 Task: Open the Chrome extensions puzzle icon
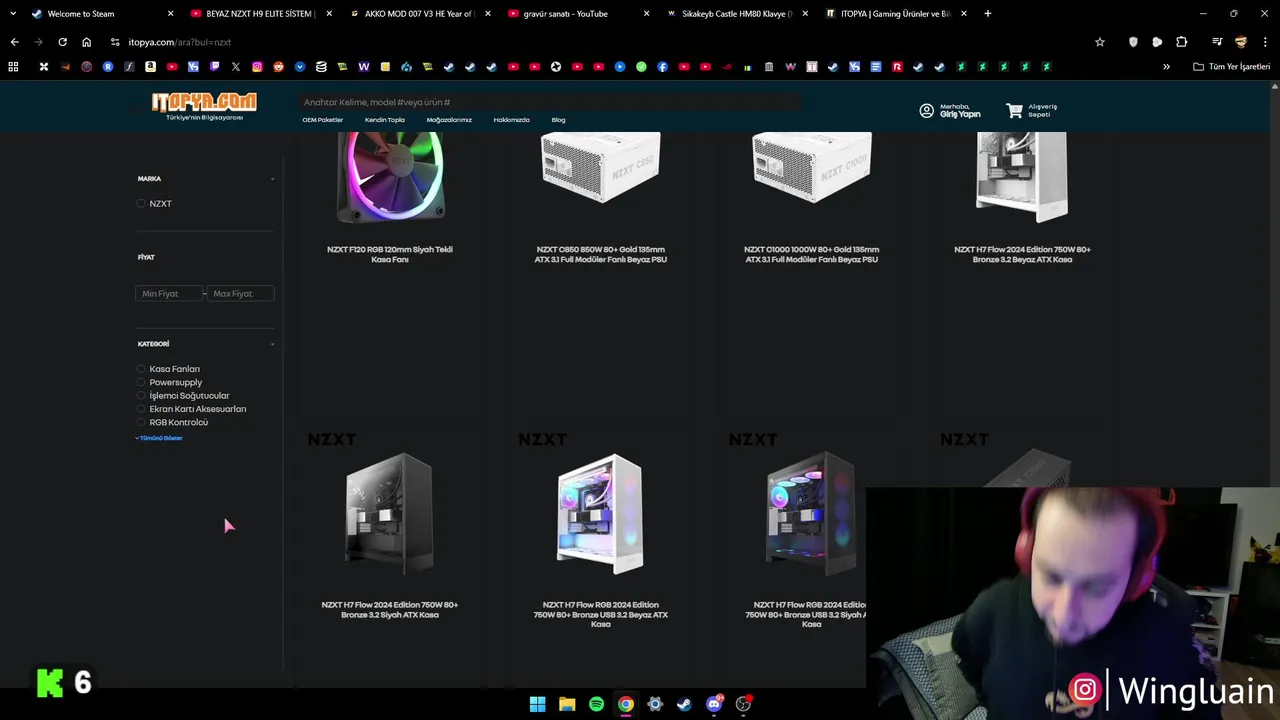1182,42
